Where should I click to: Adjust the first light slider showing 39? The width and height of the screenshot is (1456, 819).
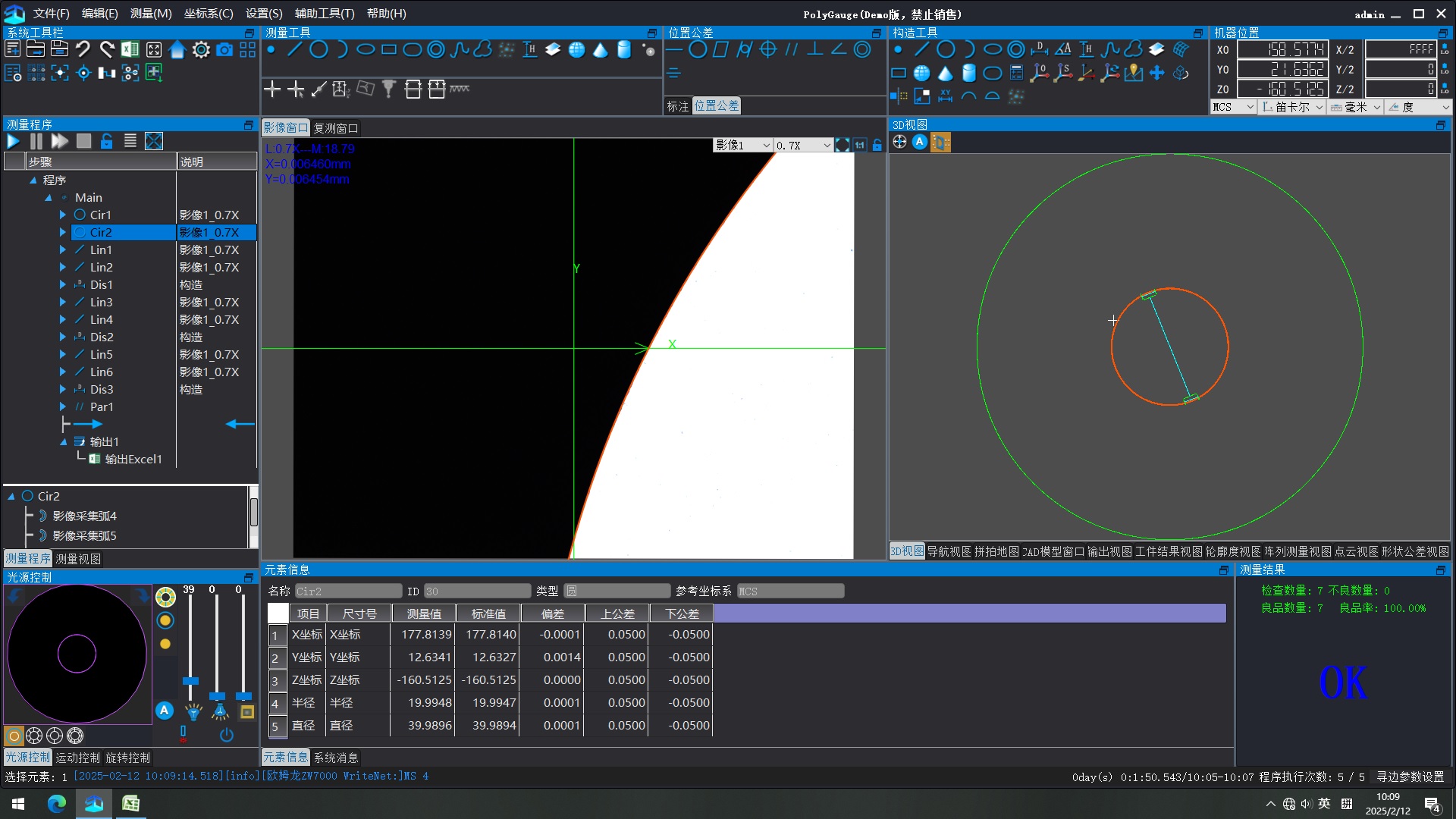(x=190, y=681)
